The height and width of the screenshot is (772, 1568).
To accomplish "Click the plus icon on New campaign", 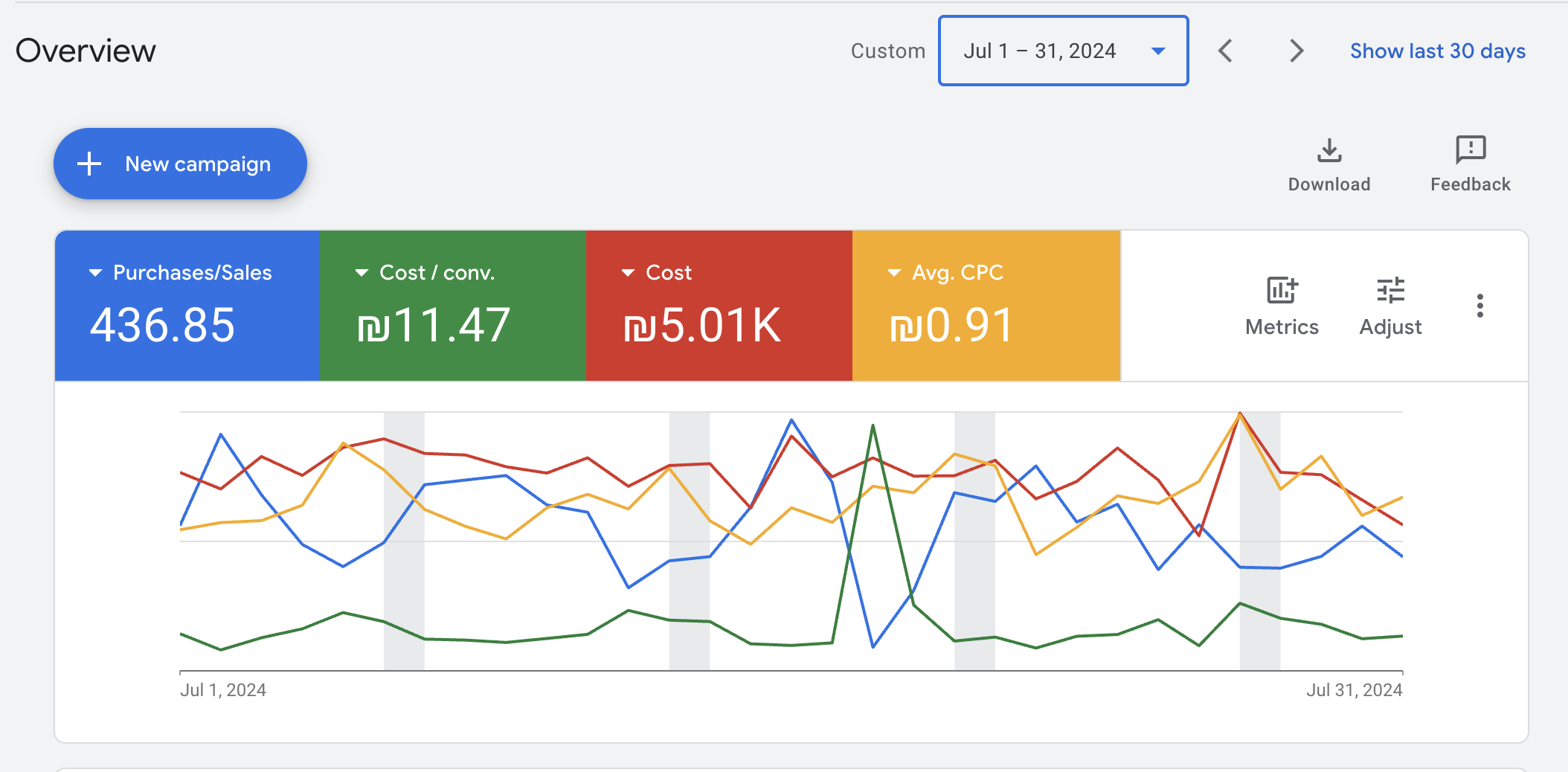I will tap(89, 164).
